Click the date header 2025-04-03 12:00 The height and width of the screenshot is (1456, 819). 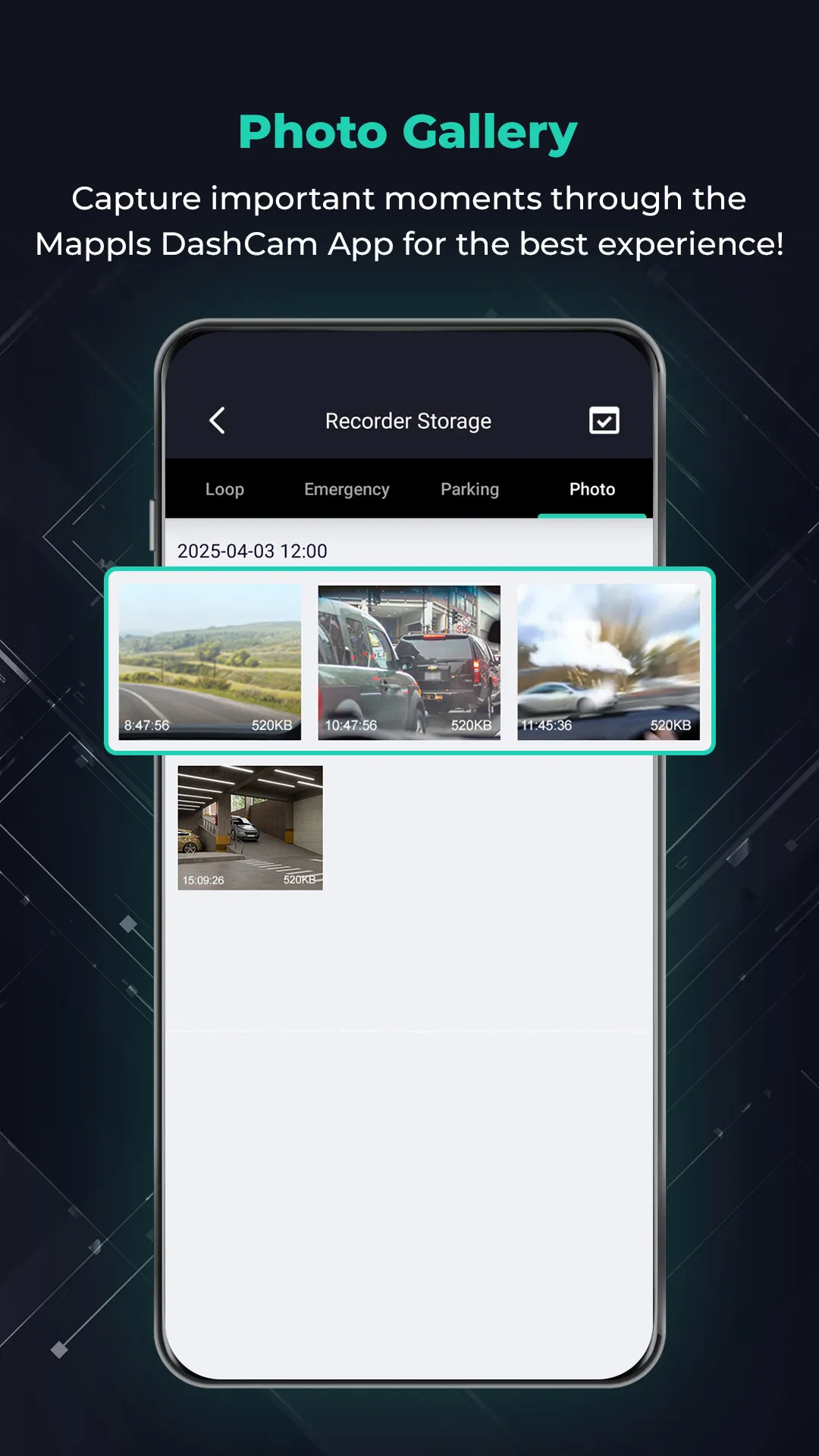pos(253,551)
